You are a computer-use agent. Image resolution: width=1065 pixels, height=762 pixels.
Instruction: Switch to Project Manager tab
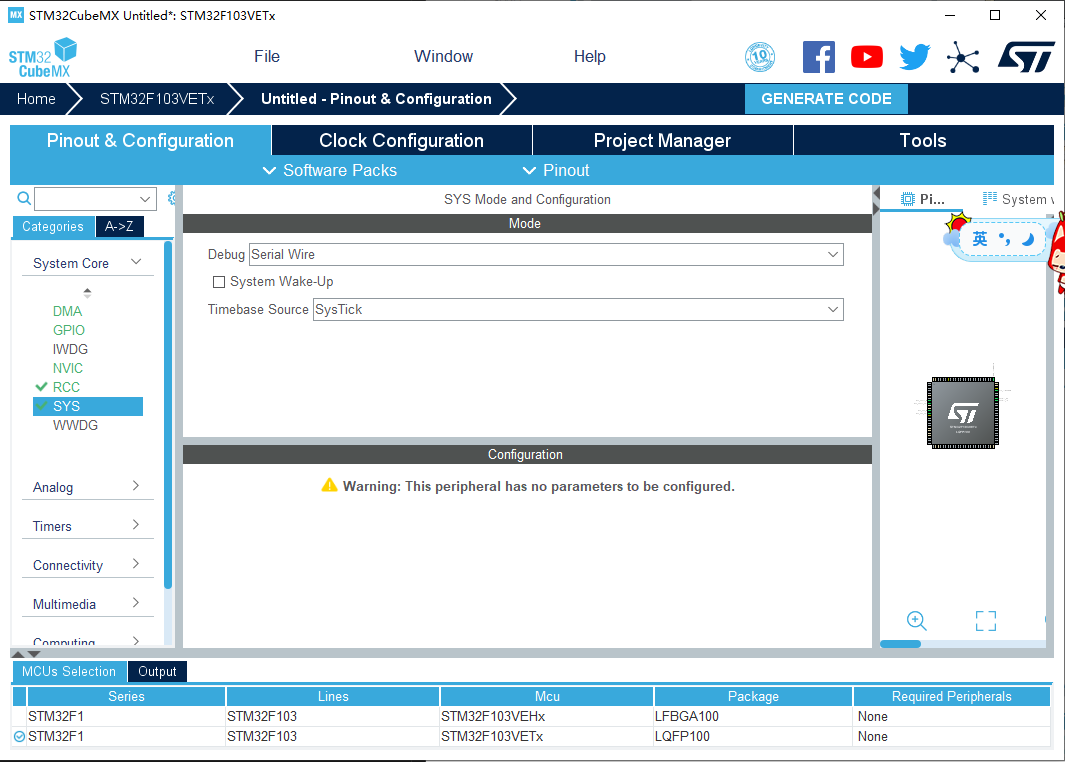tap(662, 141)
